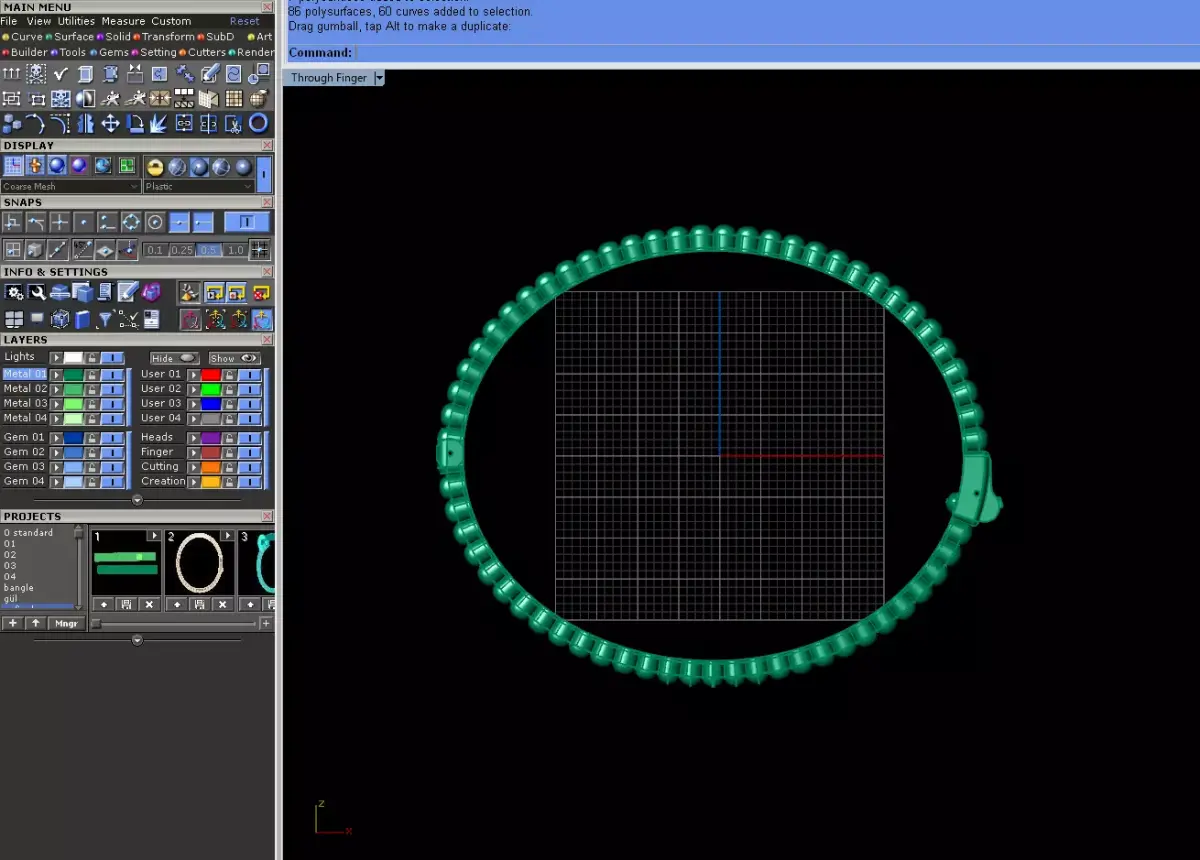This screenshot has width=1200, height=860.
Task: Click the shaded sphere half-render icon
Action: pos(85,98)
